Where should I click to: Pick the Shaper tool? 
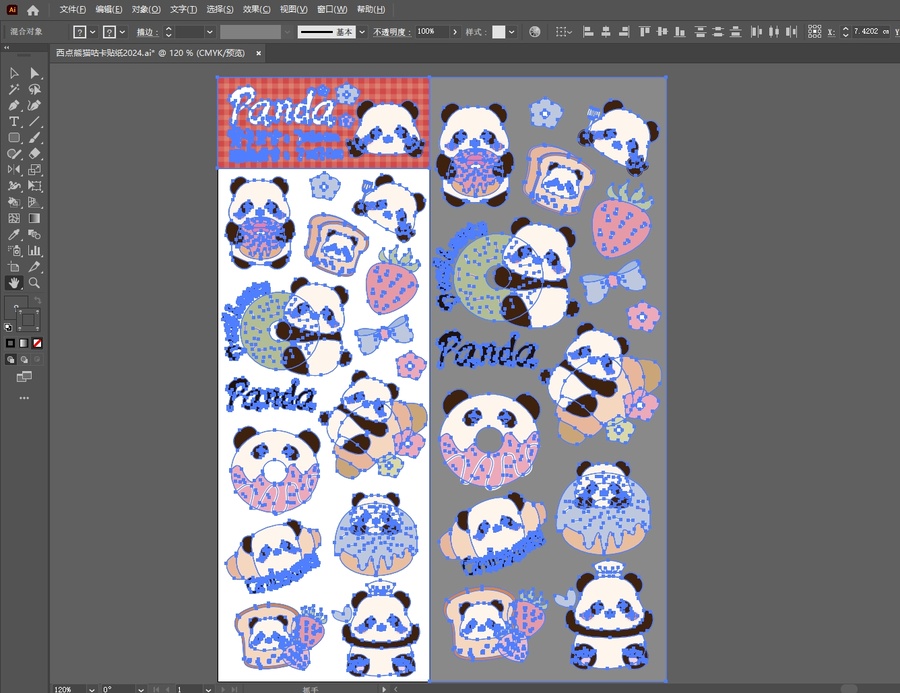[x=14, y=153]
